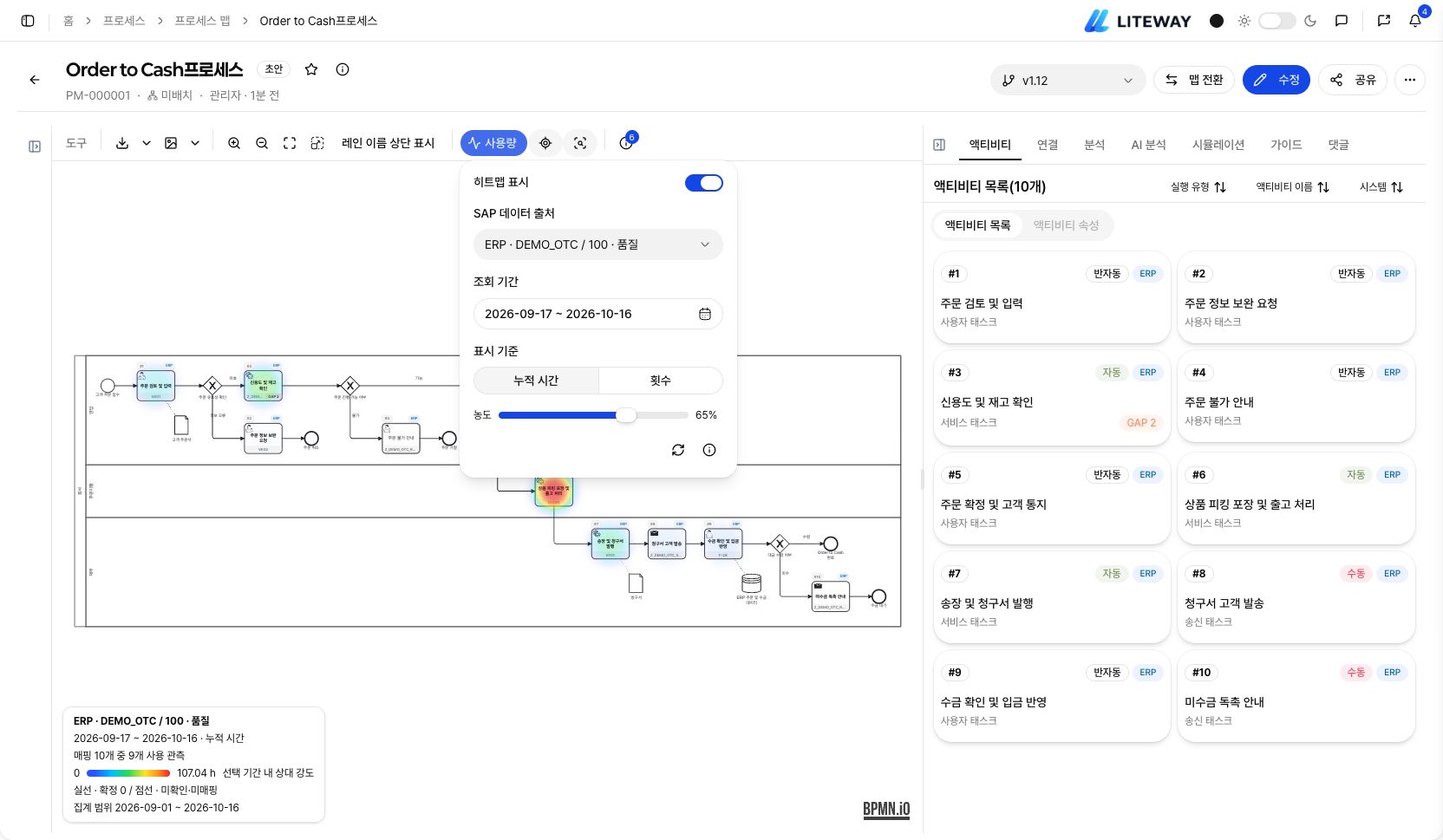1443x840 pixels.
Task: Open the alert icon with badge 6
Action: pos(626,143)
